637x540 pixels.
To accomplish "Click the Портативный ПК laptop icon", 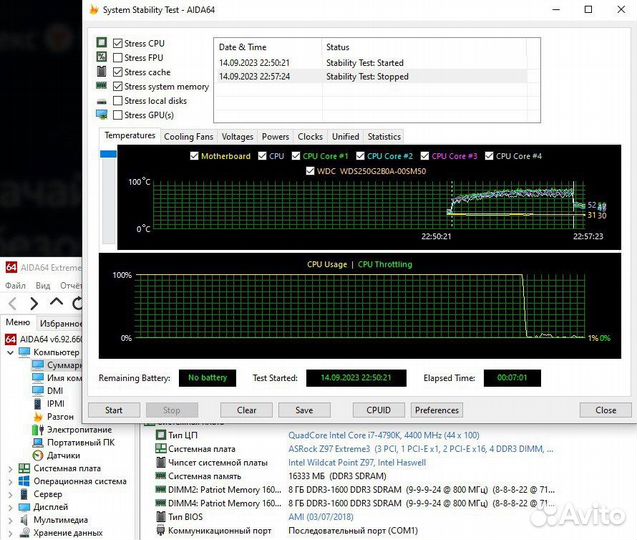I will tap(38, 442).
